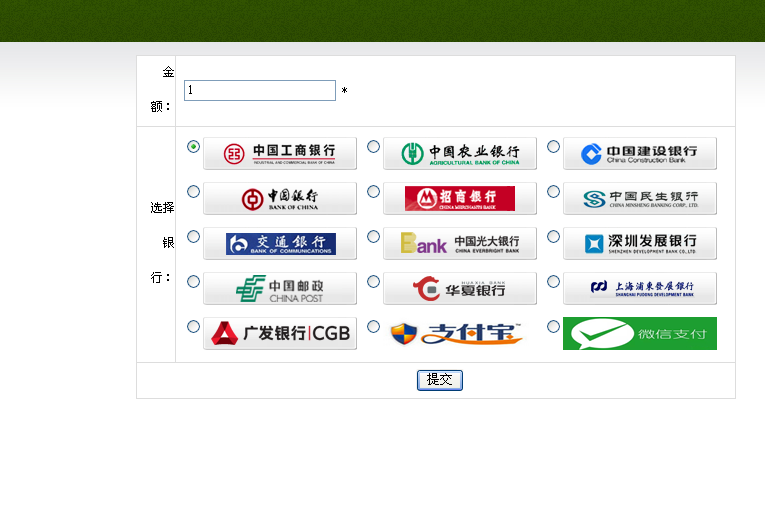Click the 上海浦东发展银行 logo

pos(640,288)
